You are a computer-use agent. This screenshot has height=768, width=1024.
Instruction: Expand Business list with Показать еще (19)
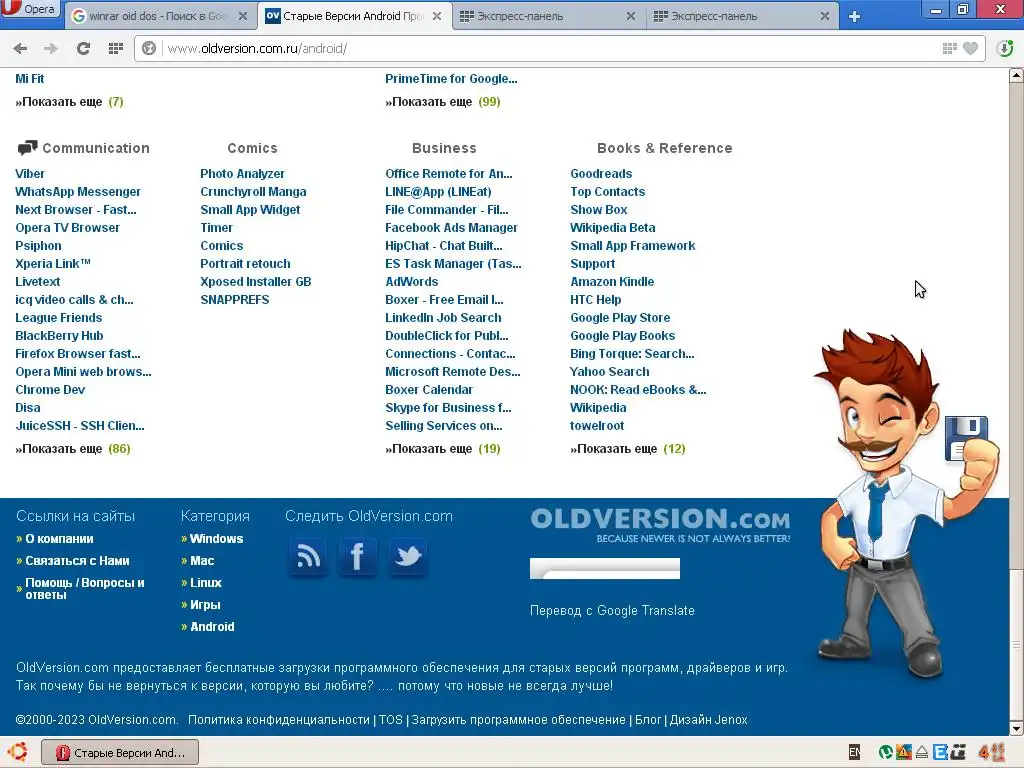pyautogui.click(x=443, y=449)
